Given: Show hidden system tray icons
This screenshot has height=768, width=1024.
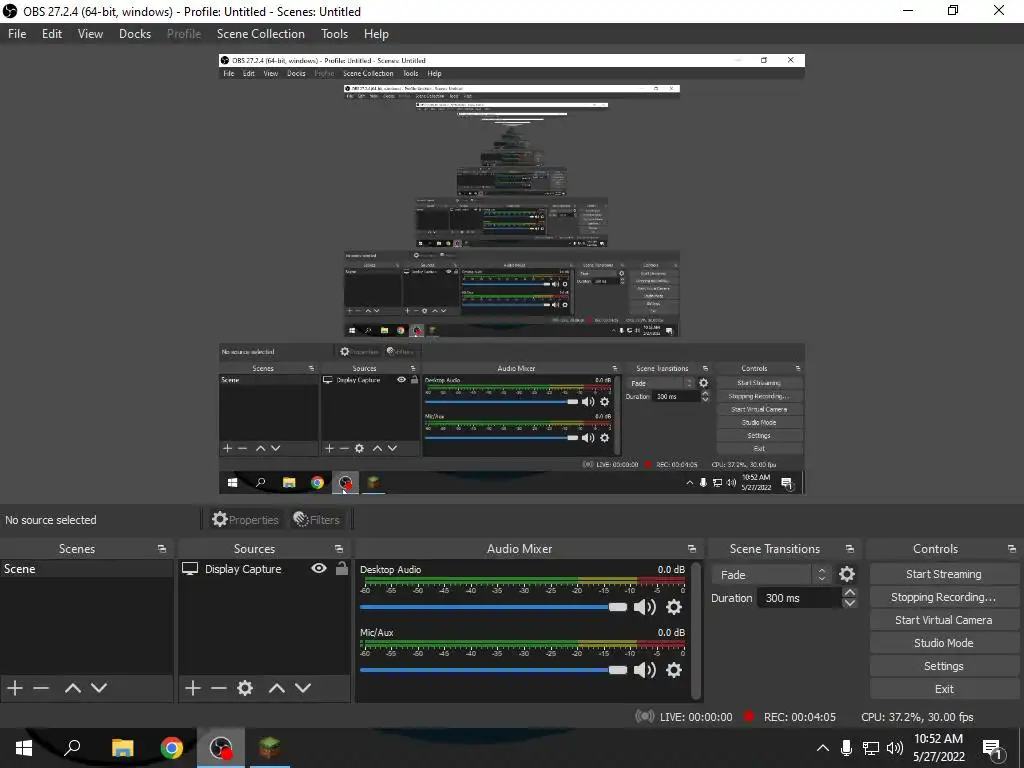Looking at the screenshot, I should [x=823, y=748].
